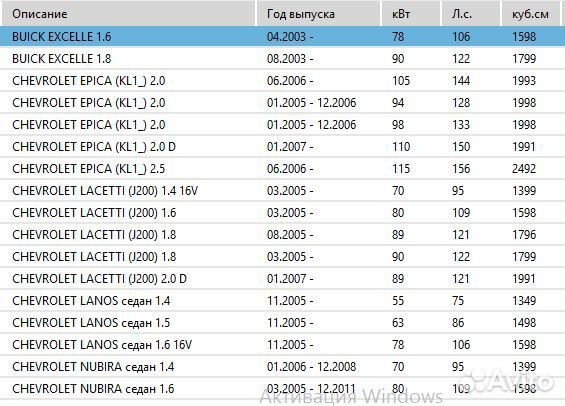Click the кВт column header

click(411, 14)
